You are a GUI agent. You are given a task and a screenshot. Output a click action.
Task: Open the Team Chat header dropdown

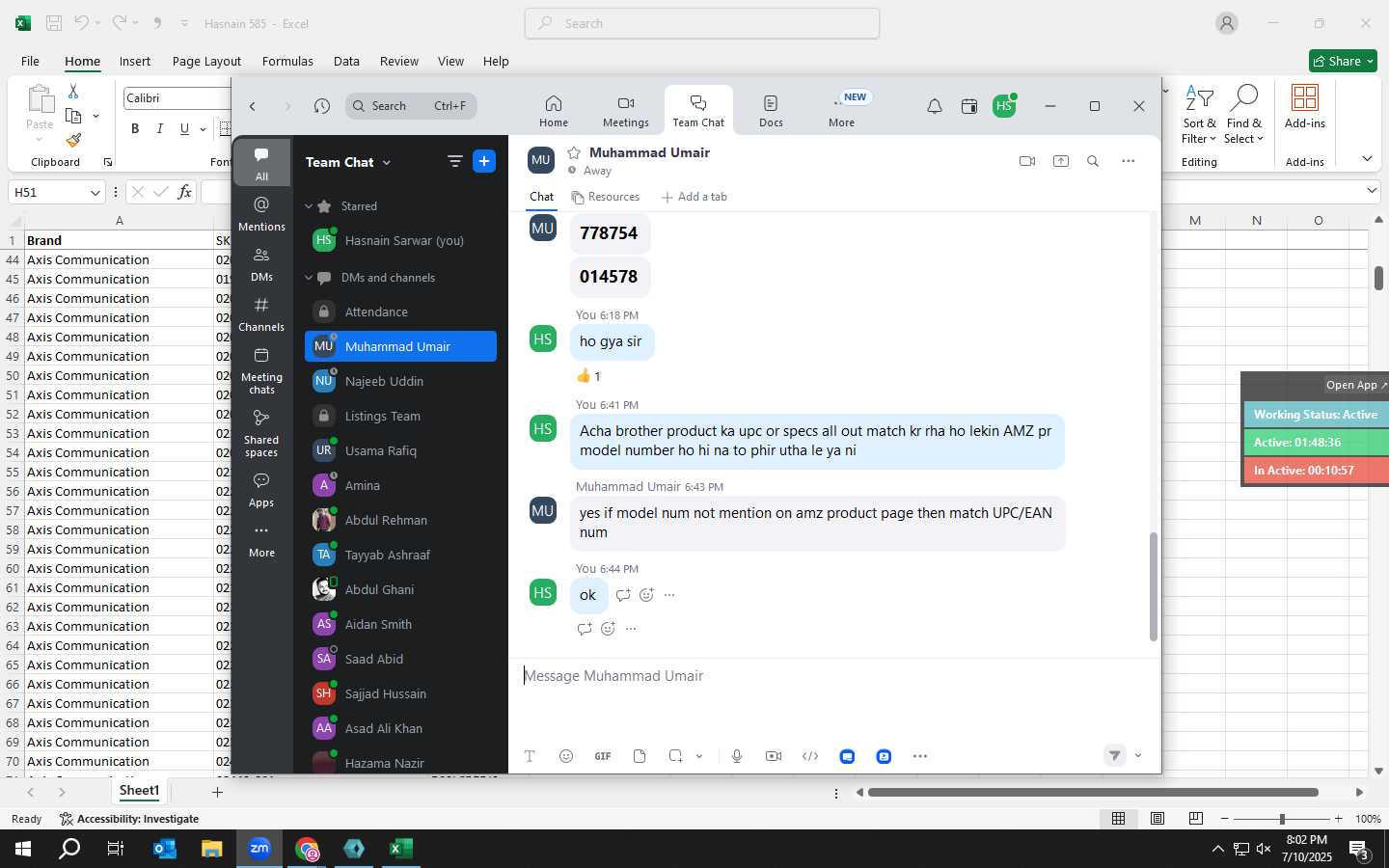(x=387, y=162)
